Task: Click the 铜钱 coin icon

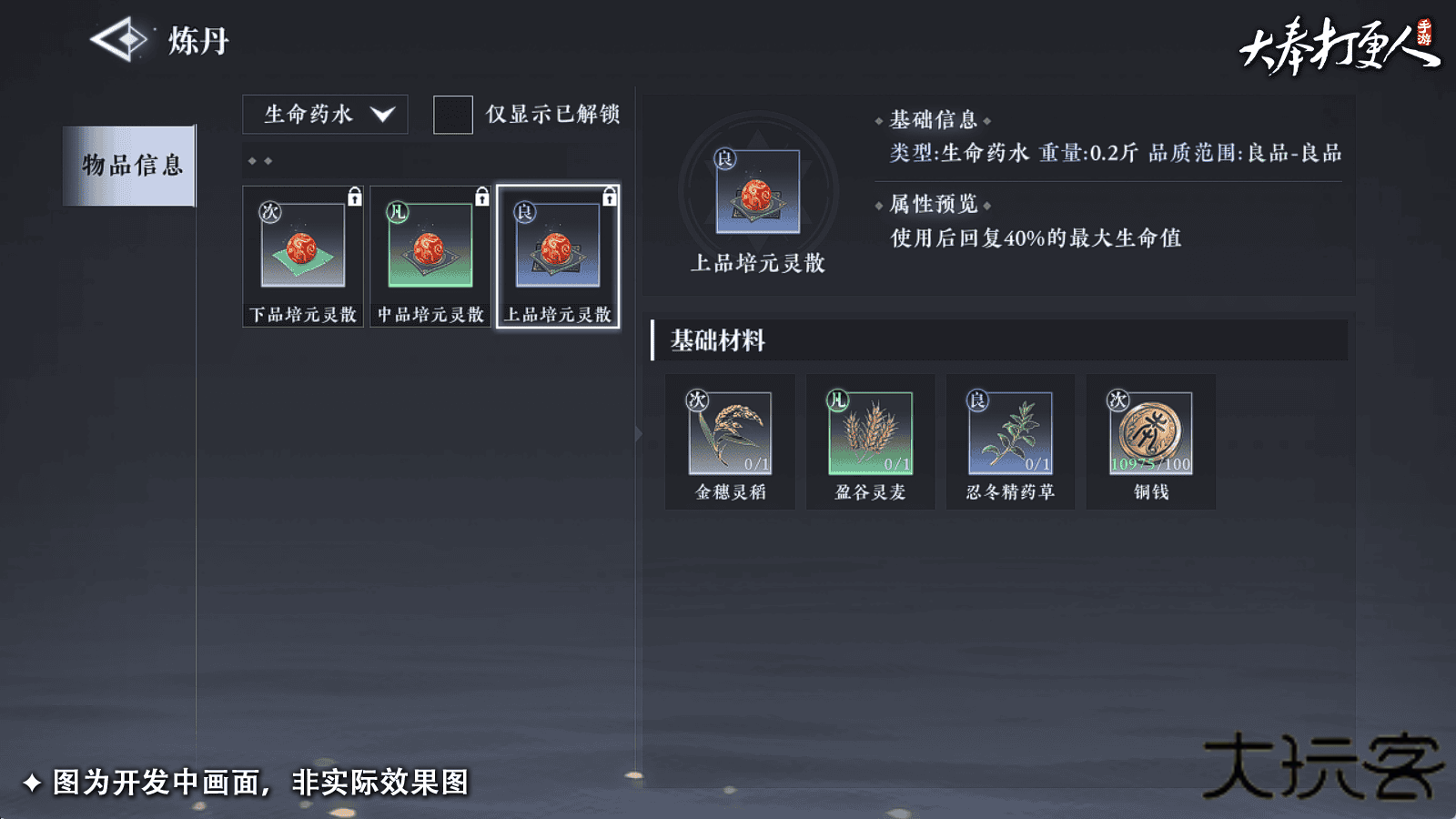Action: 1150,433
